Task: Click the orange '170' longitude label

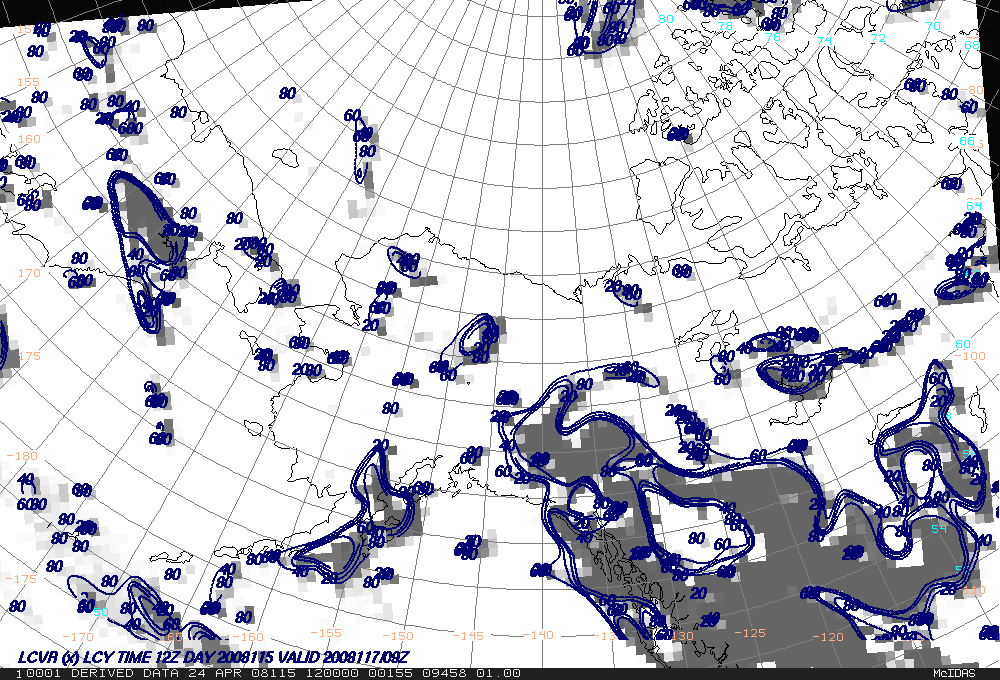Action: (29, 273)
